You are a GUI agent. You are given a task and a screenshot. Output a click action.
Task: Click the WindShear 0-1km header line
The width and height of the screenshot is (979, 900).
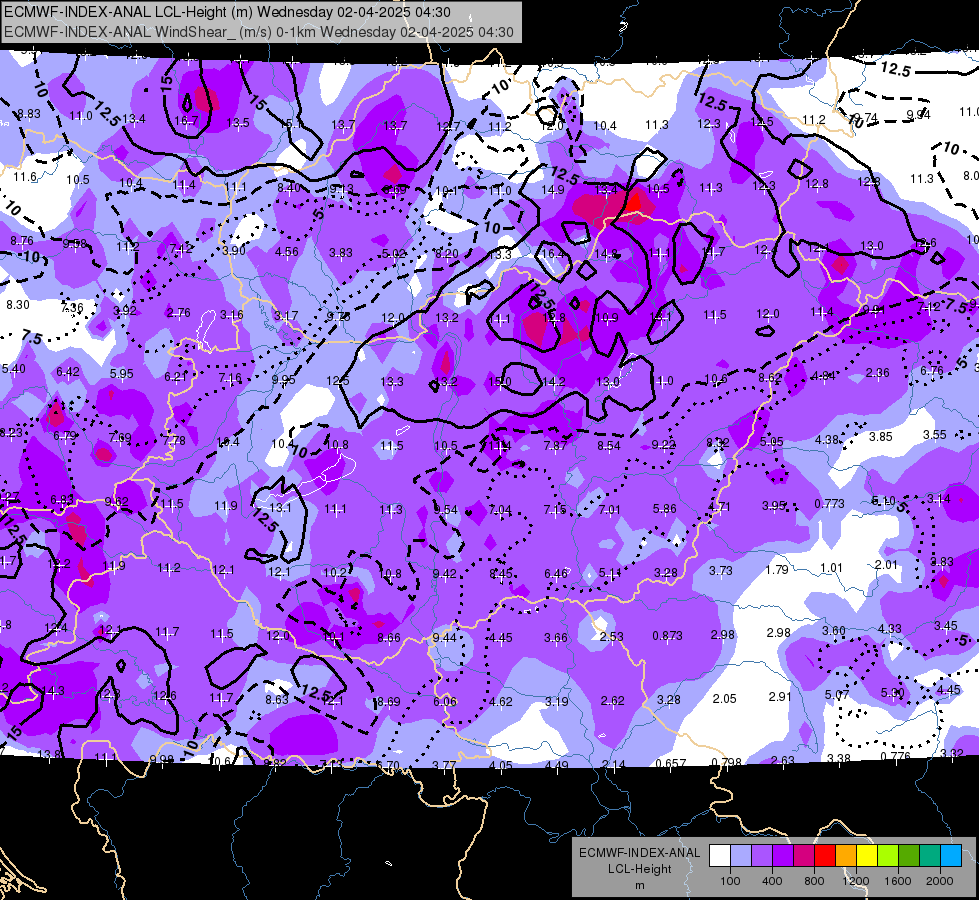(258, 32)
